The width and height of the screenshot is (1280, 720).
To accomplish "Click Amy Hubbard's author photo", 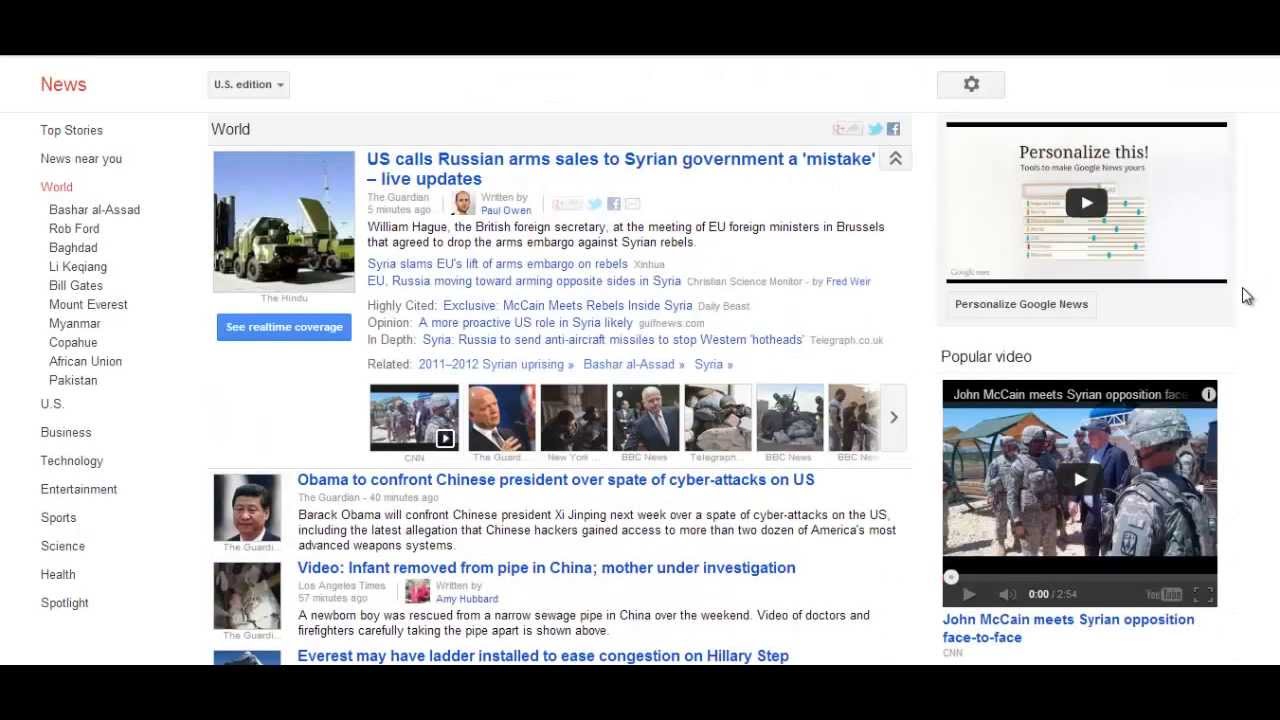I will pos(417,591).
